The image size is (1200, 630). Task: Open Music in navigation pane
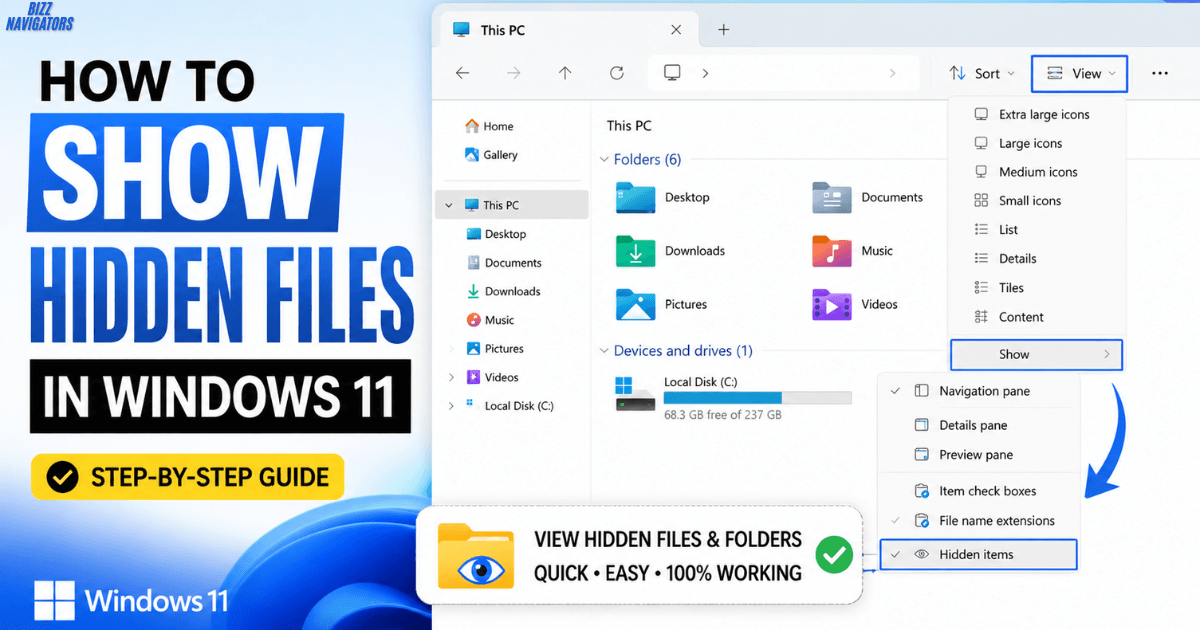click(x=489, y=320)
